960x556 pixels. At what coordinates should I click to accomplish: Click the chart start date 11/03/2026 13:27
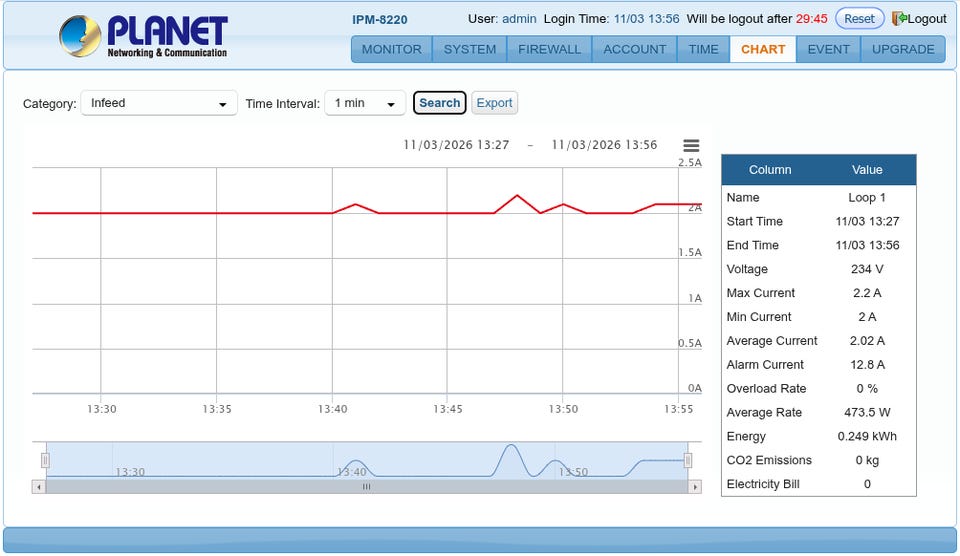point(456,145)
